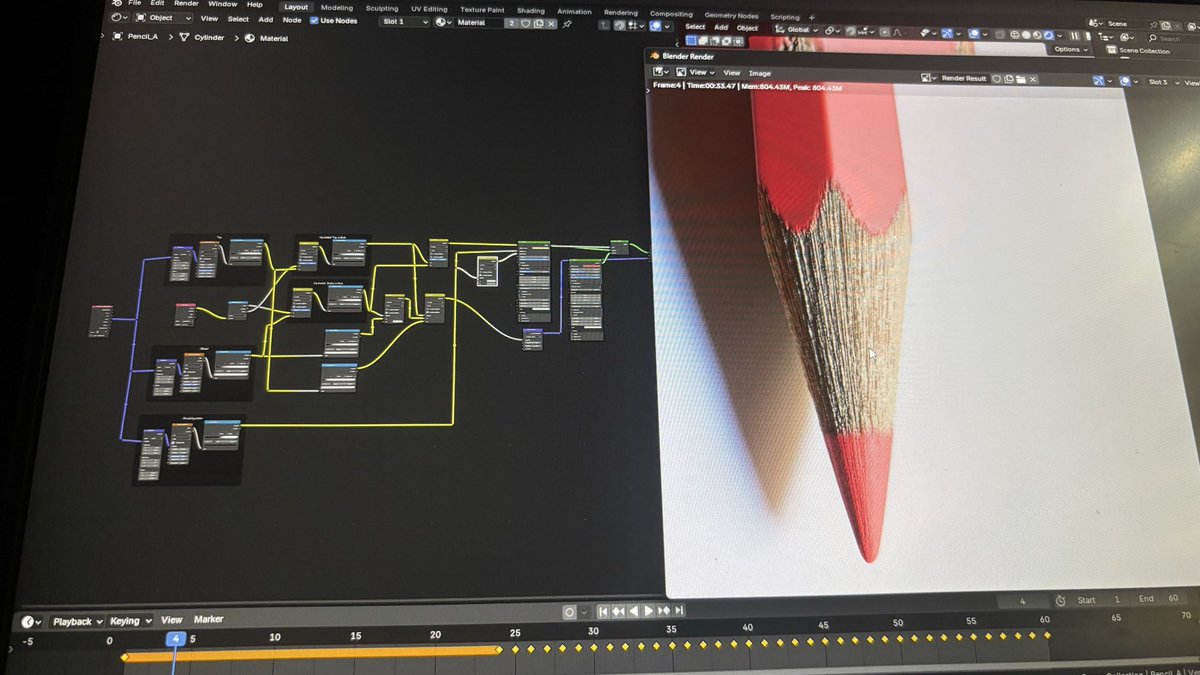
Task: Open image folder icon in Blender Render window
Action: click(x=1020, y=79)
